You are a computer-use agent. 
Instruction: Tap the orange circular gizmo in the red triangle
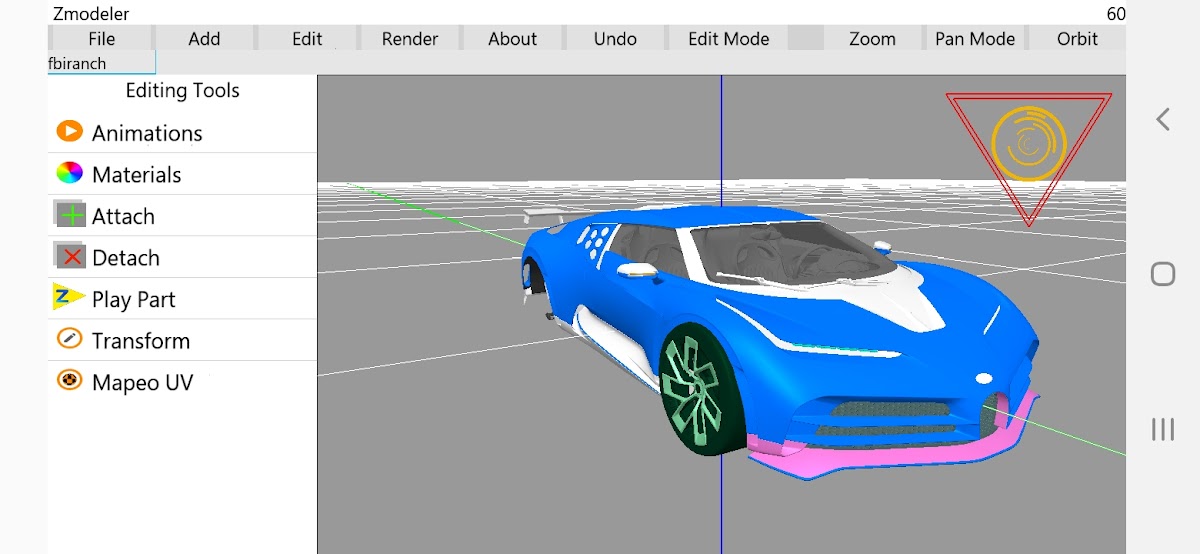[x=1028, y=144]
